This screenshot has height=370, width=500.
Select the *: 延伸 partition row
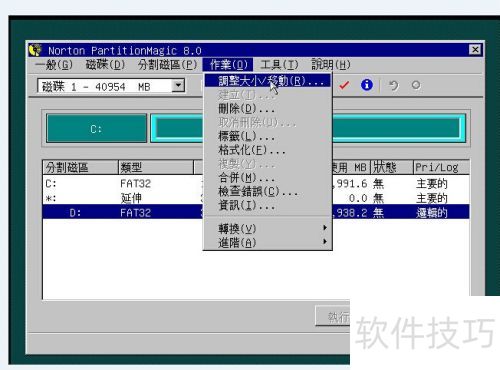pos(256,198)
